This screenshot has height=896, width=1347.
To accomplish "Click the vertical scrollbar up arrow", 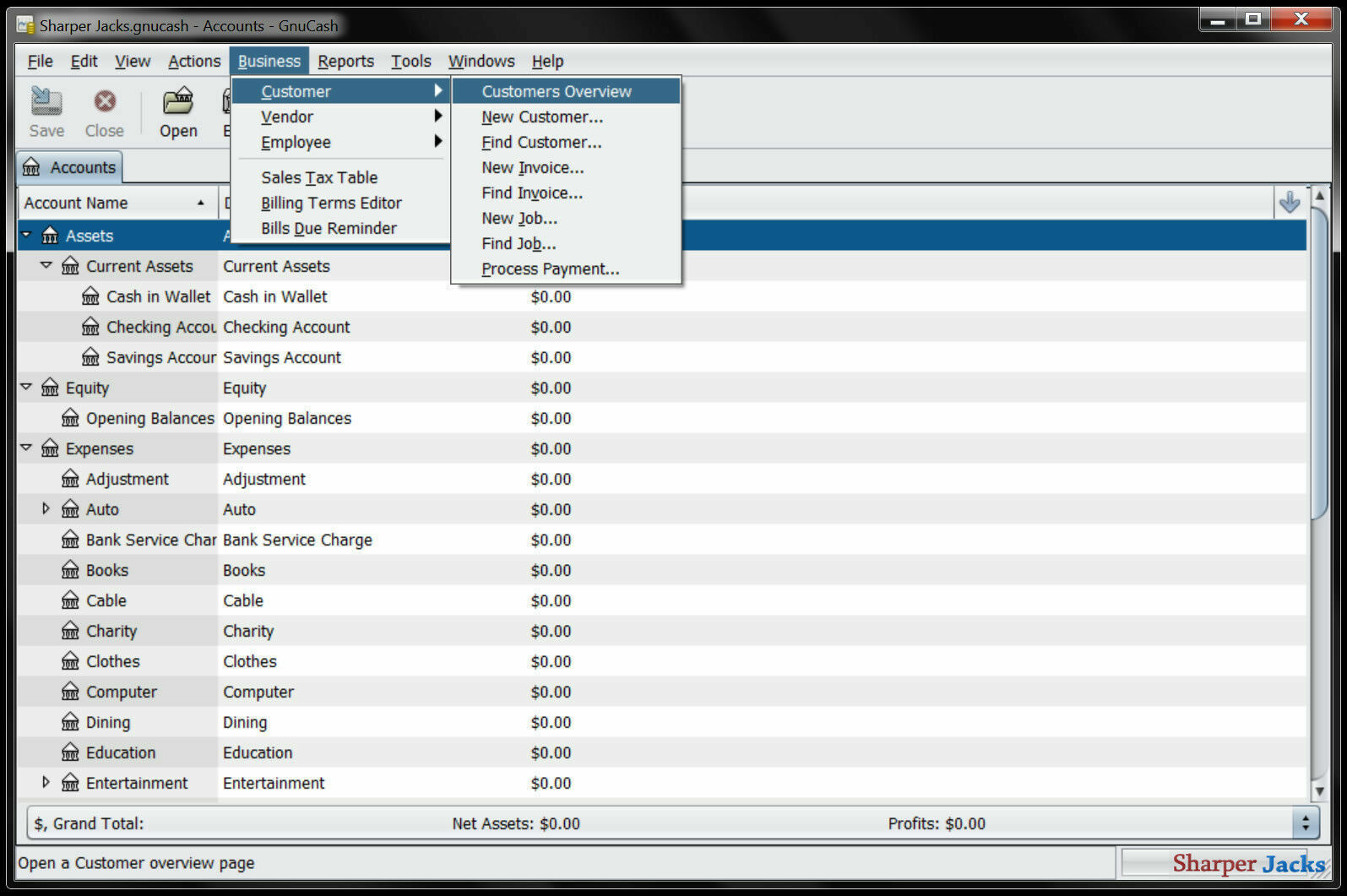I will (x=1319, y=196).
